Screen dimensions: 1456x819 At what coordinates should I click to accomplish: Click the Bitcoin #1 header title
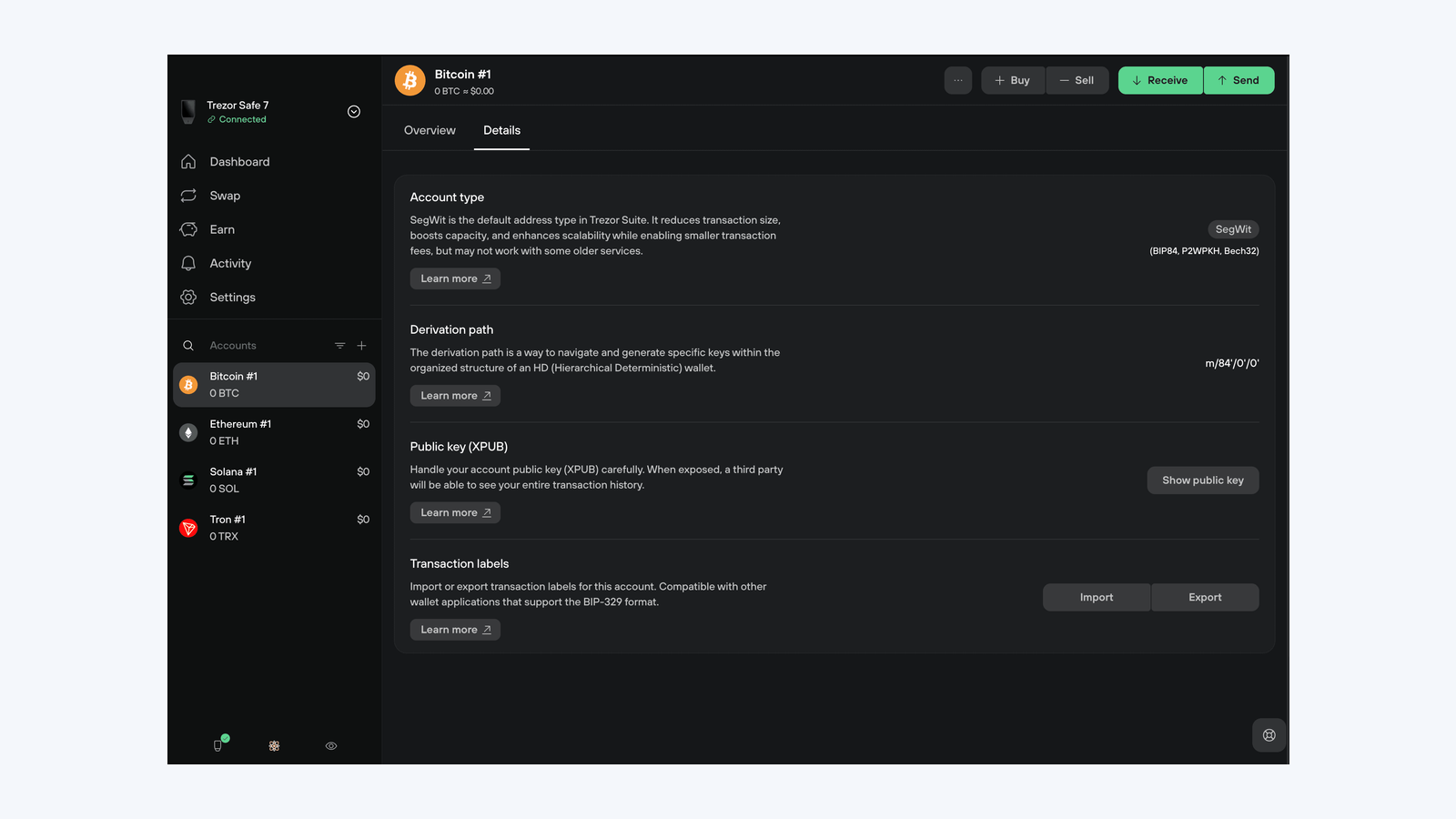click(462, 75)
